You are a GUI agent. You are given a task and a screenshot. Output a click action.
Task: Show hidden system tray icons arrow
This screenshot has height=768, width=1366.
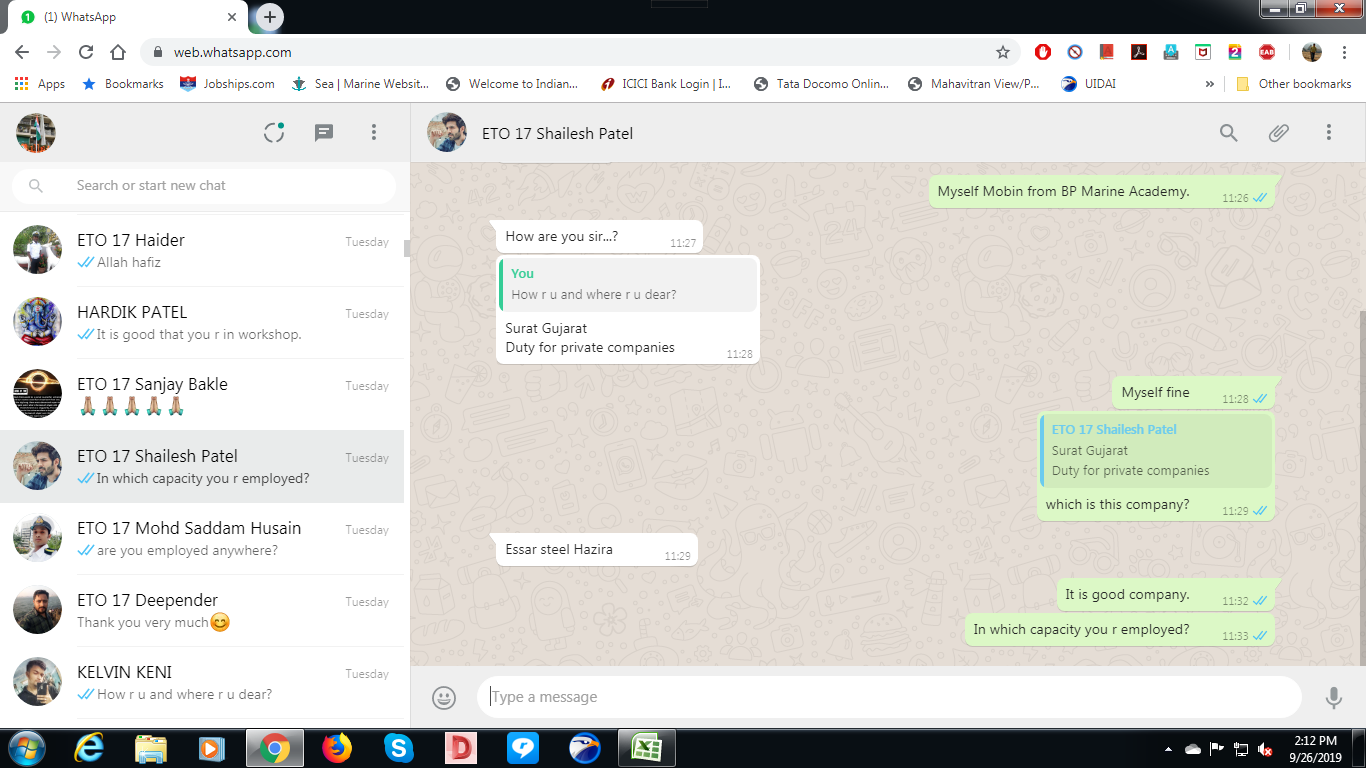click(1168, 748)
